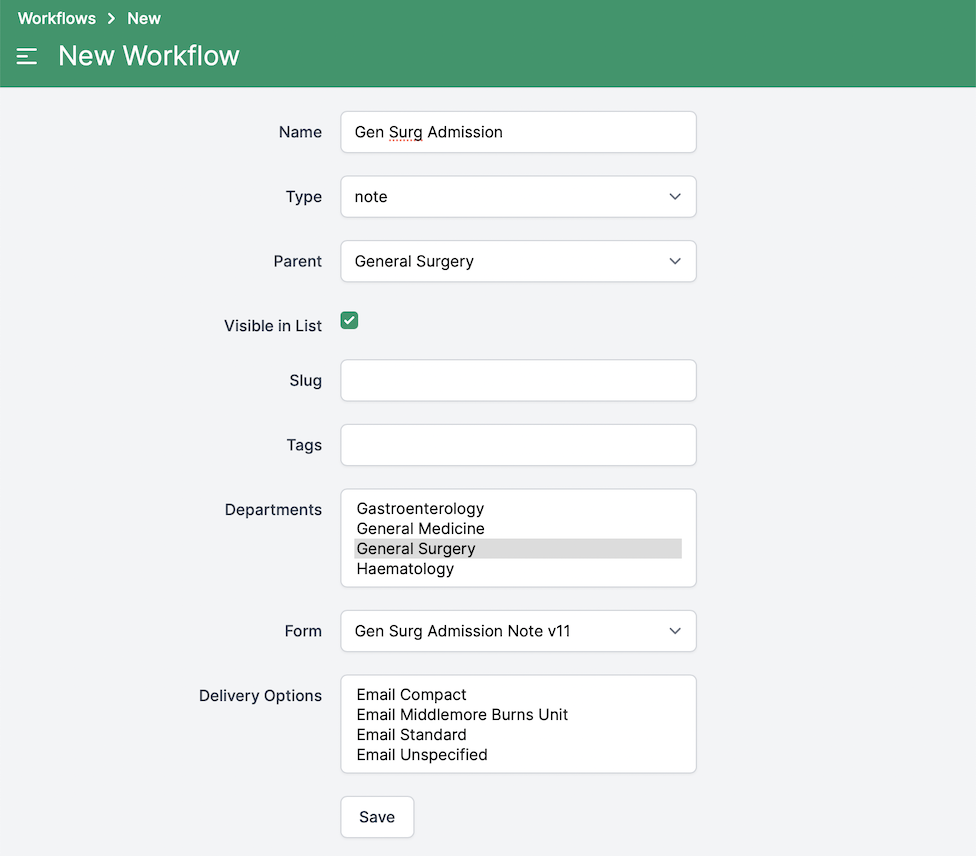Select Gastroenterology in Departments list

pos(420,509)
